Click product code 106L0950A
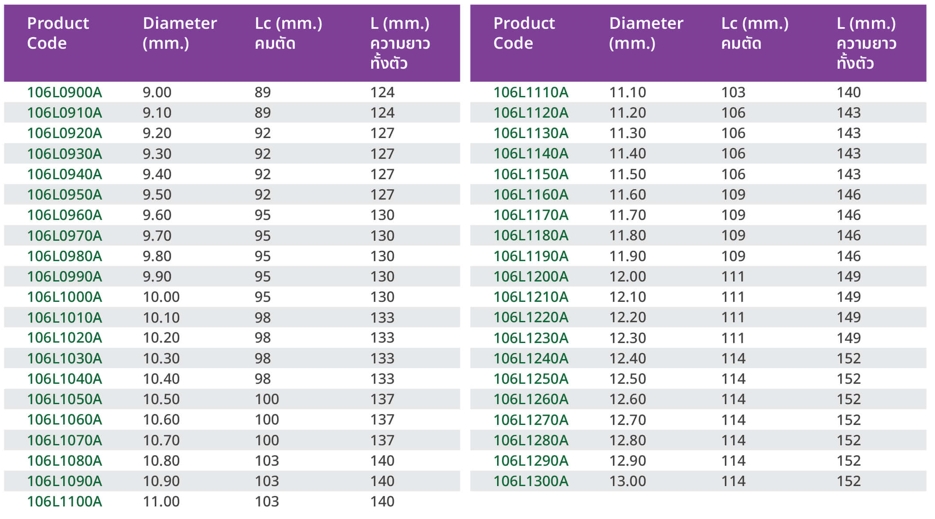Screen dimensions: 935x519 coord(64,195)
